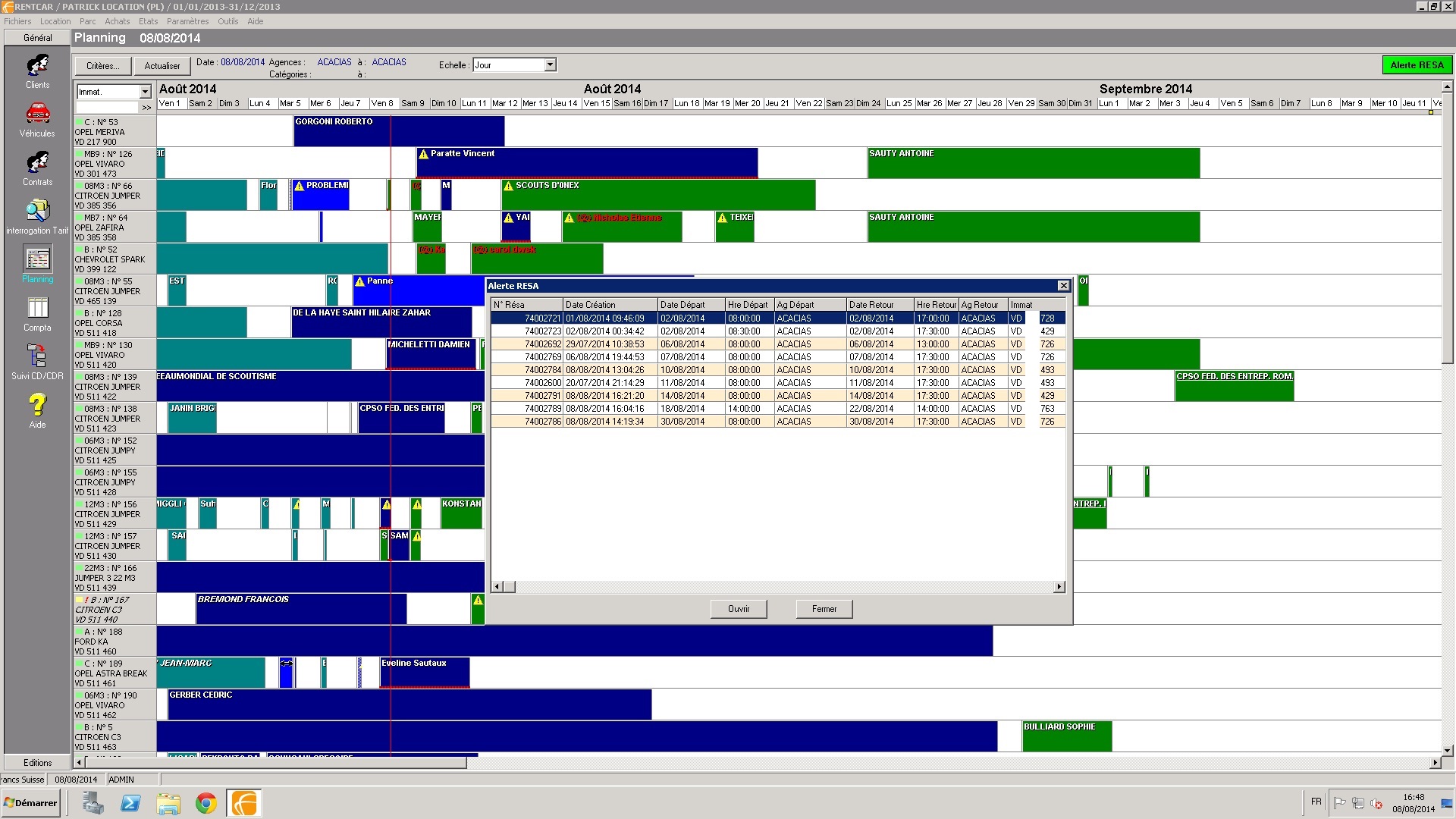The image size is (1456, 819).
Task: Click the warning icon on Paratte Vincent booking
Action: tap(423, 154)
